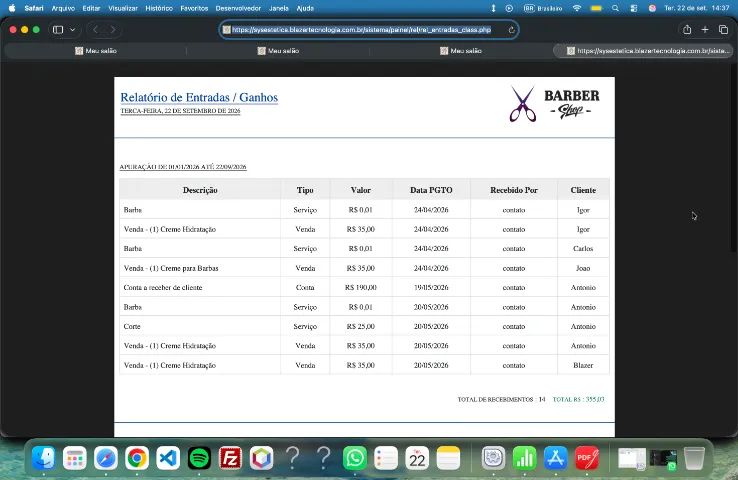Open Spotlight search in the menu bar
Viewport: 738px width, 480px height.
coord(615,8)
